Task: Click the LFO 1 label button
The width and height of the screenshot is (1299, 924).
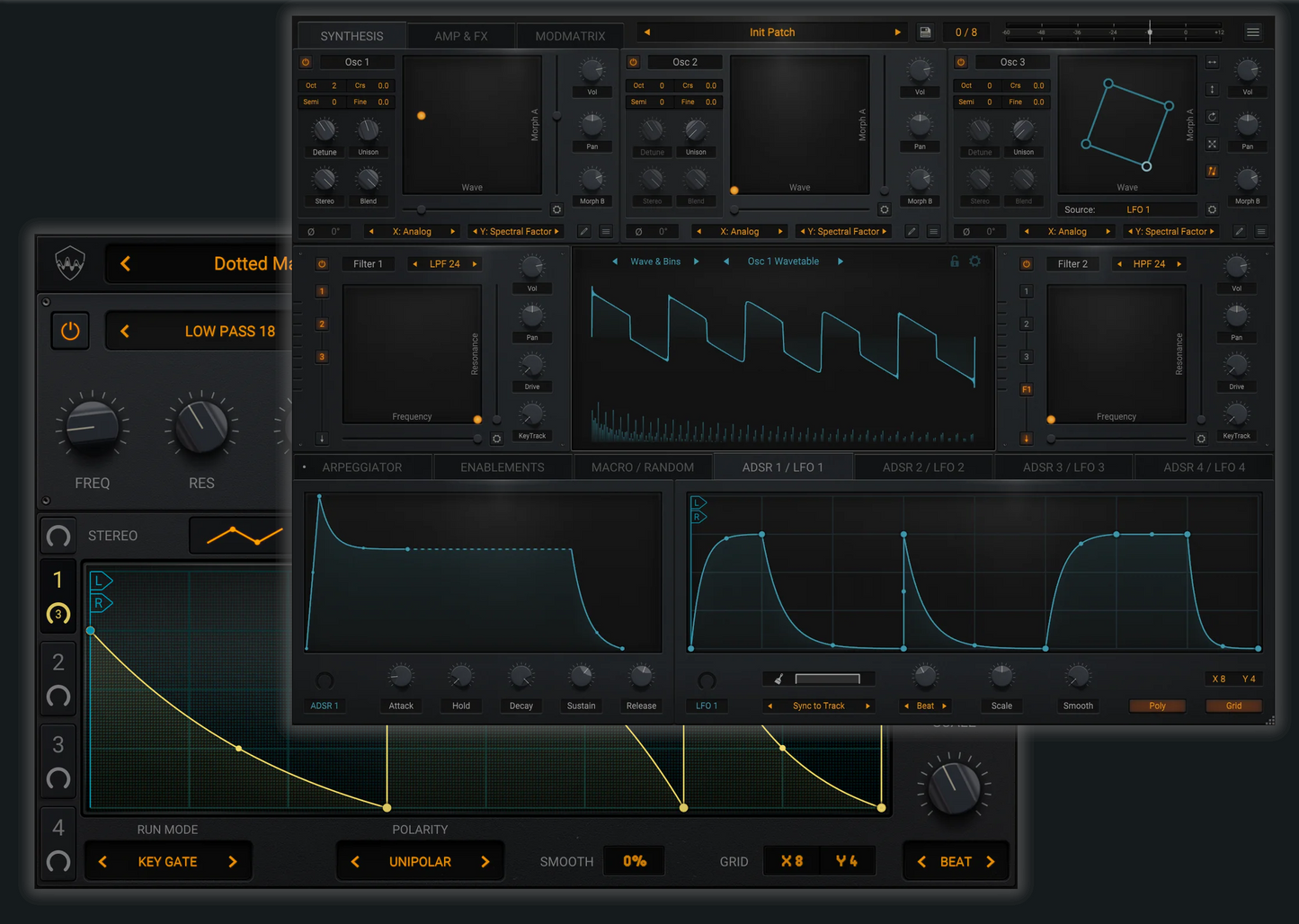Action: (706, 706)
